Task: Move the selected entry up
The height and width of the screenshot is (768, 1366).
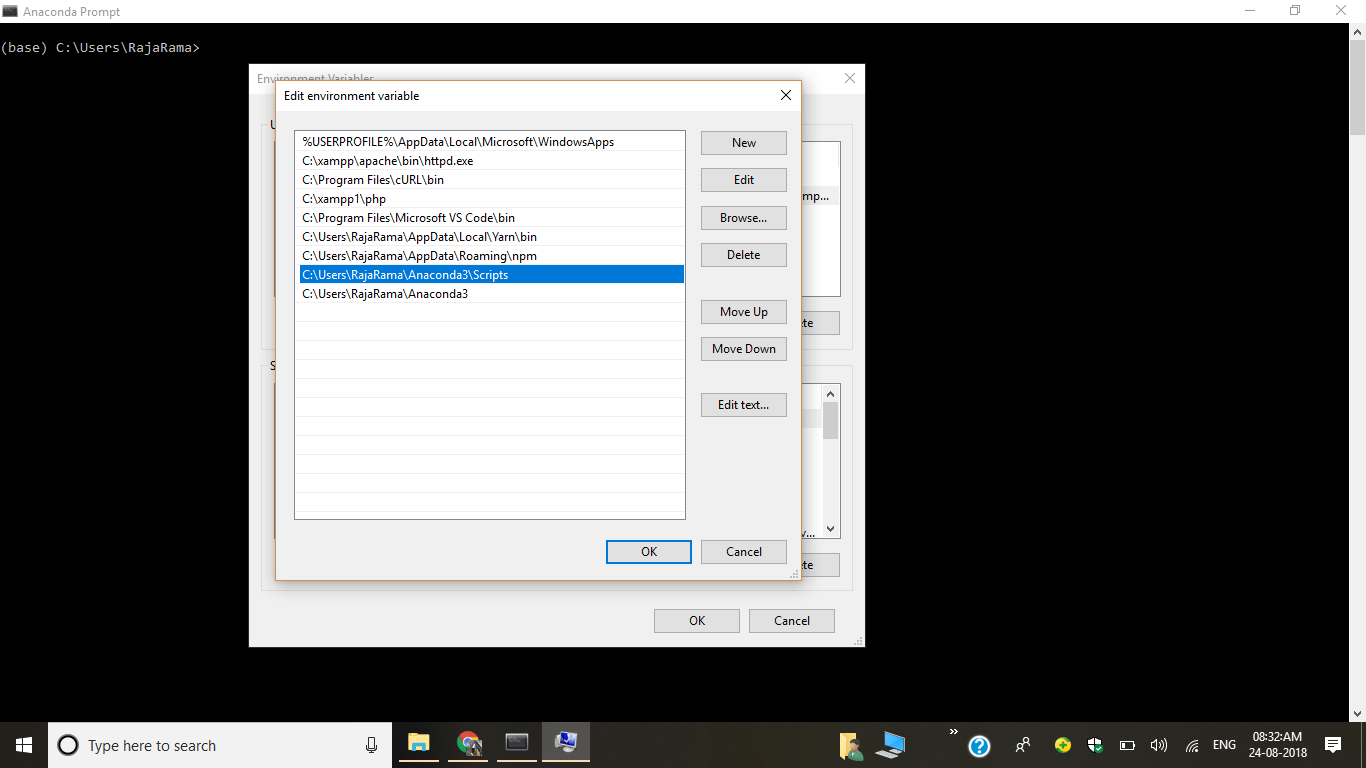Action: coord(743,312)
